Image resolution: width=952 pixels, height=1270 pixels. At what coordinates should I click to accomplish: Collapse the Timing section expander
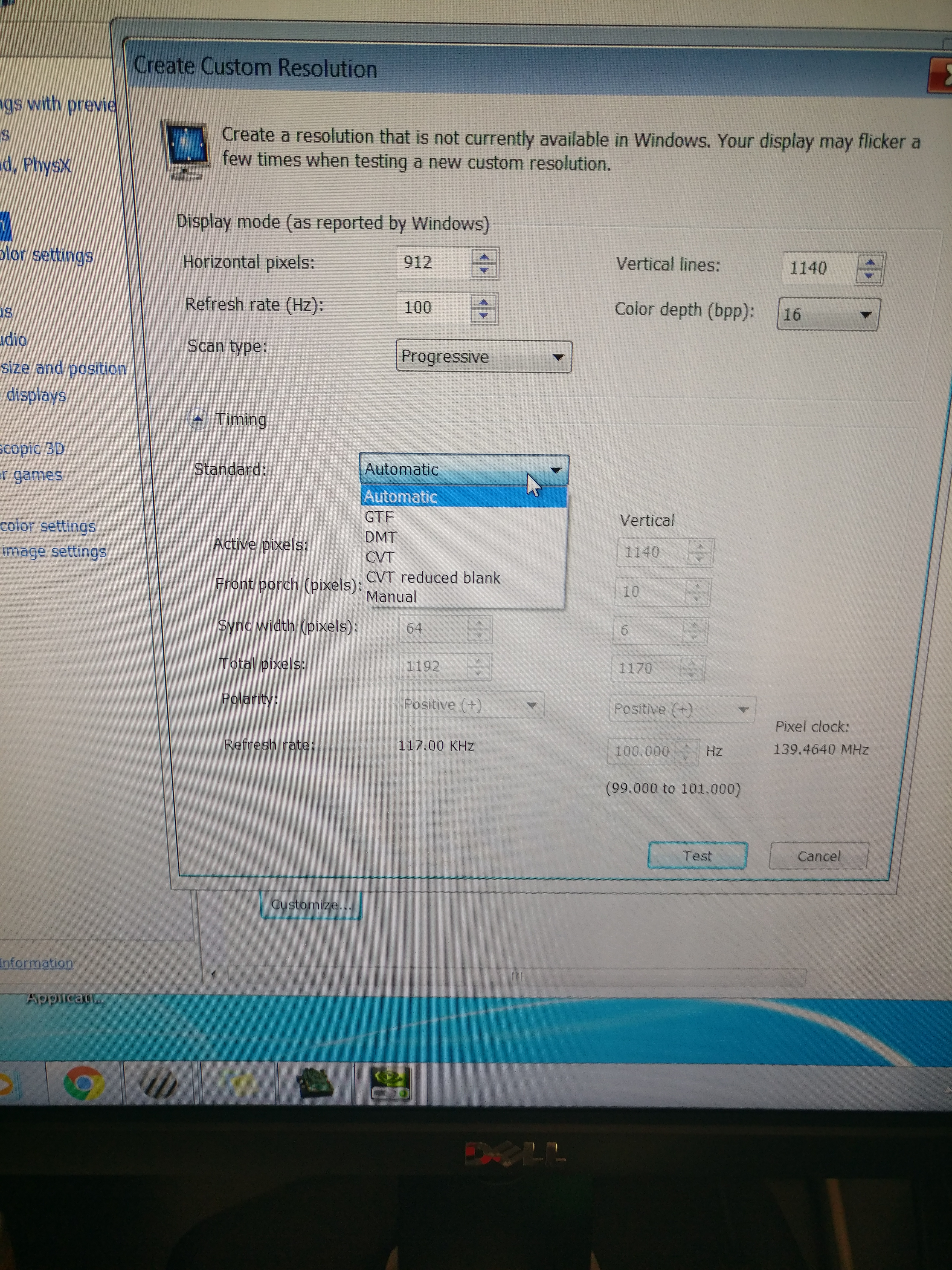click(198, 419)
